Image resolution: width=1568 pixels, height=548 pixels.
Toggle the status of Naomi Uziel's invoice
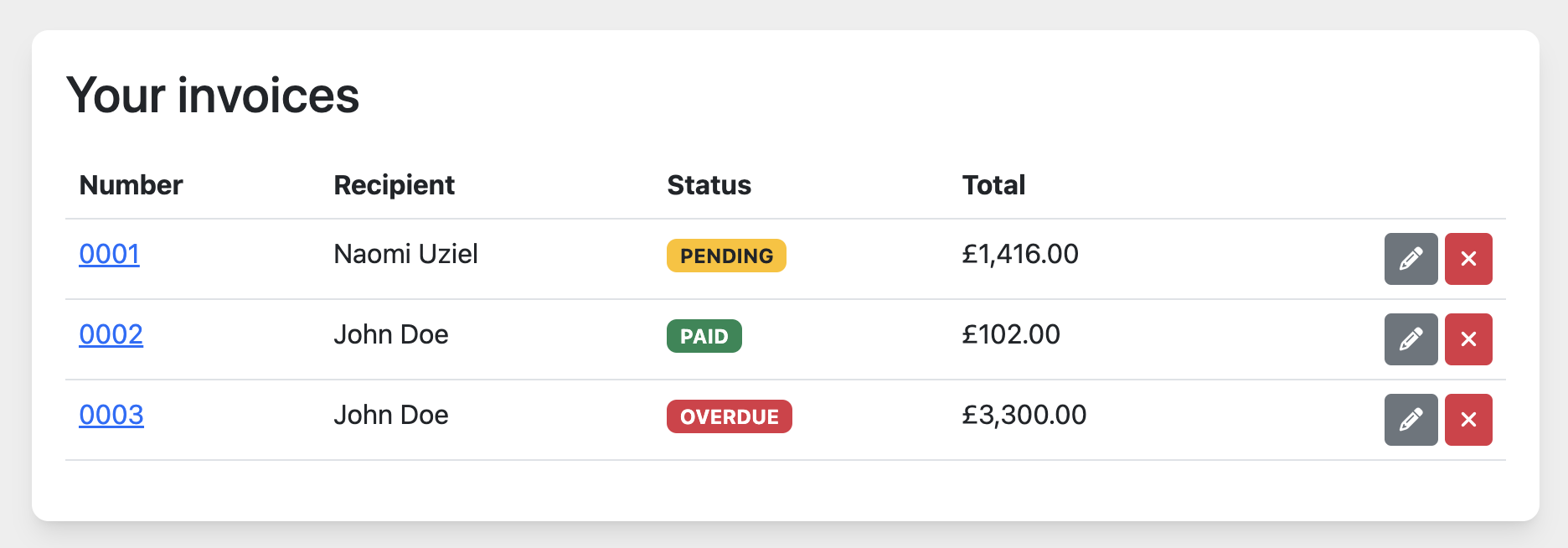[x=725, y=256]
